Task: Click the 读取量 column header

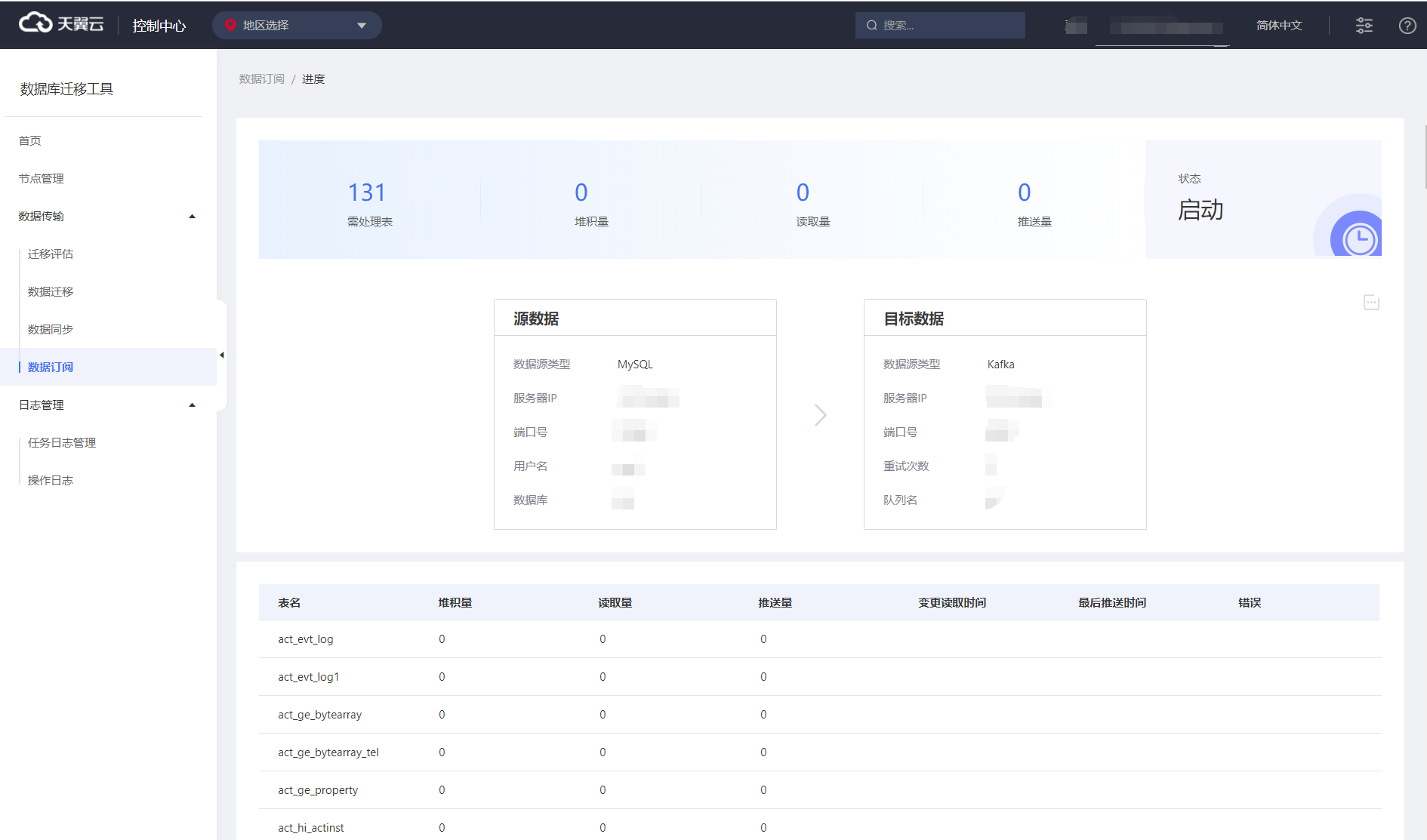Action: 615,602
